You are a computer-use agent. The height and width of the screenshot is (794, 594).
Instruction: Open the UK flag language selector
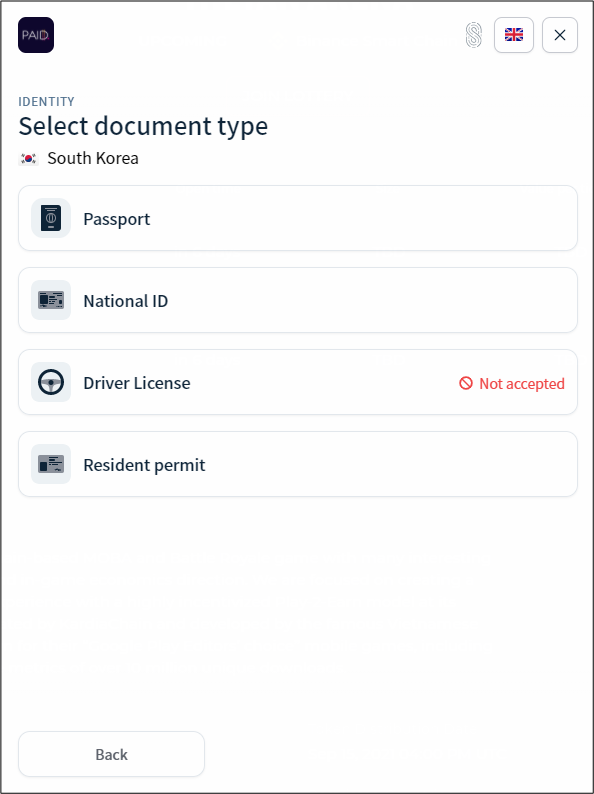514,35
